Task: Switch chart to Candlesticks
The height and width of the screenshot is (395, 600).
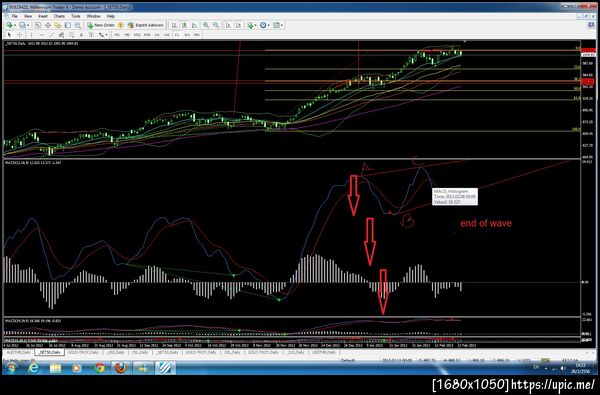Action: click(x=184, y=25)
